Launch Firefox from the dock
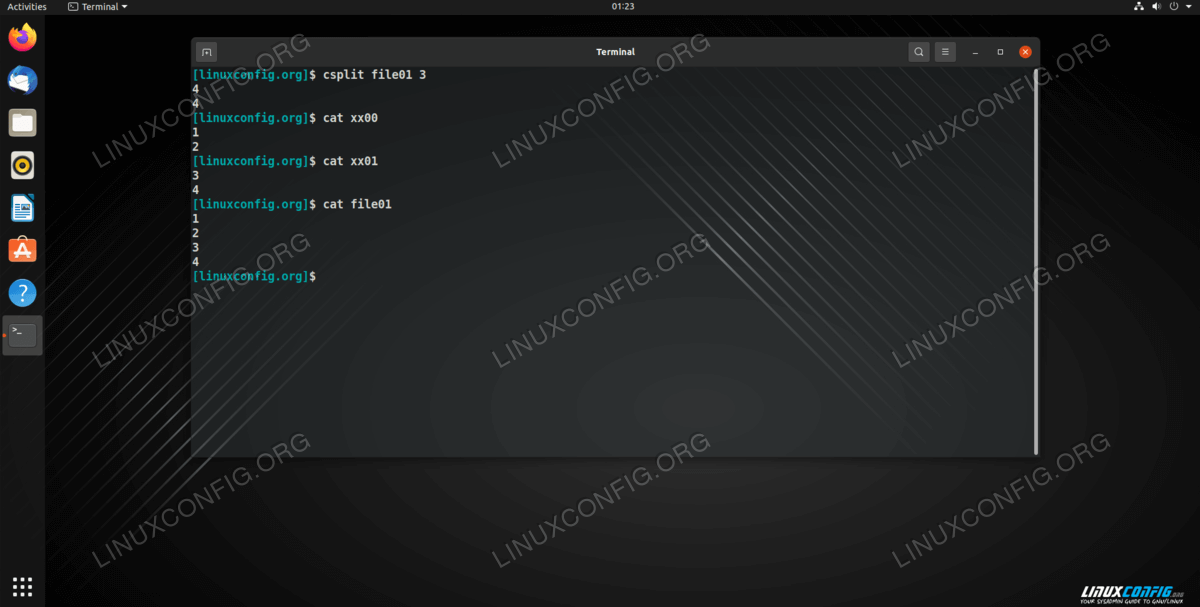Viewport: 1200px width, 607px height. coord(22,38)
